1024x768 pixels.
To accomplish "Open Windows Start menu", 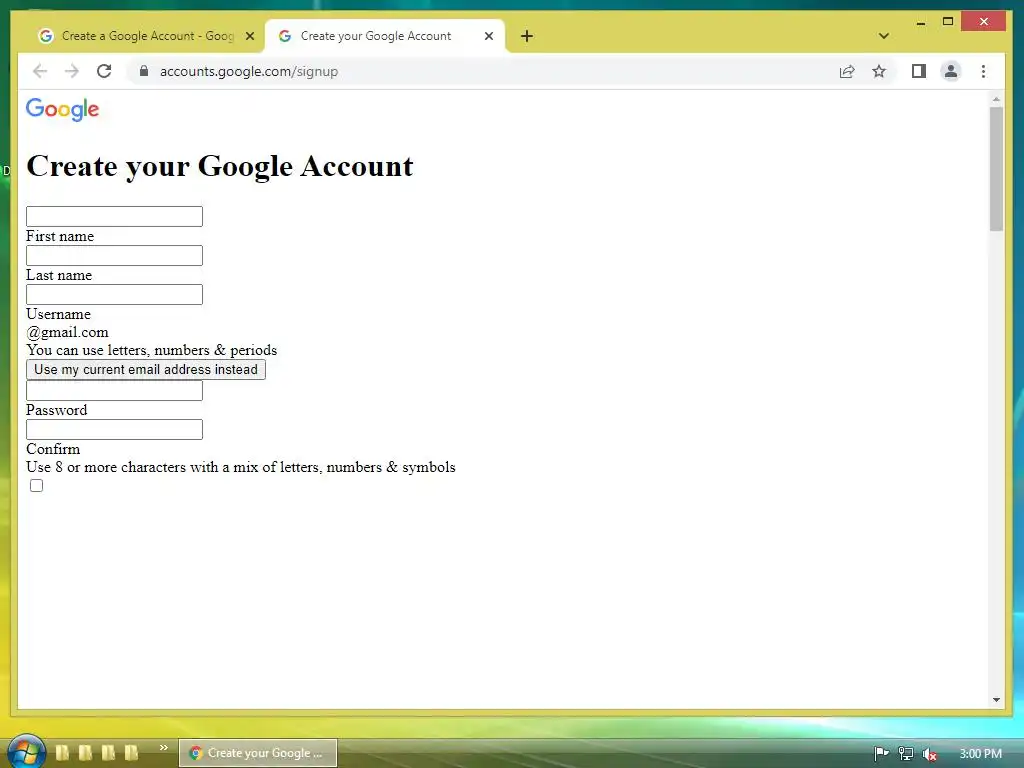I will click(26, 752).
